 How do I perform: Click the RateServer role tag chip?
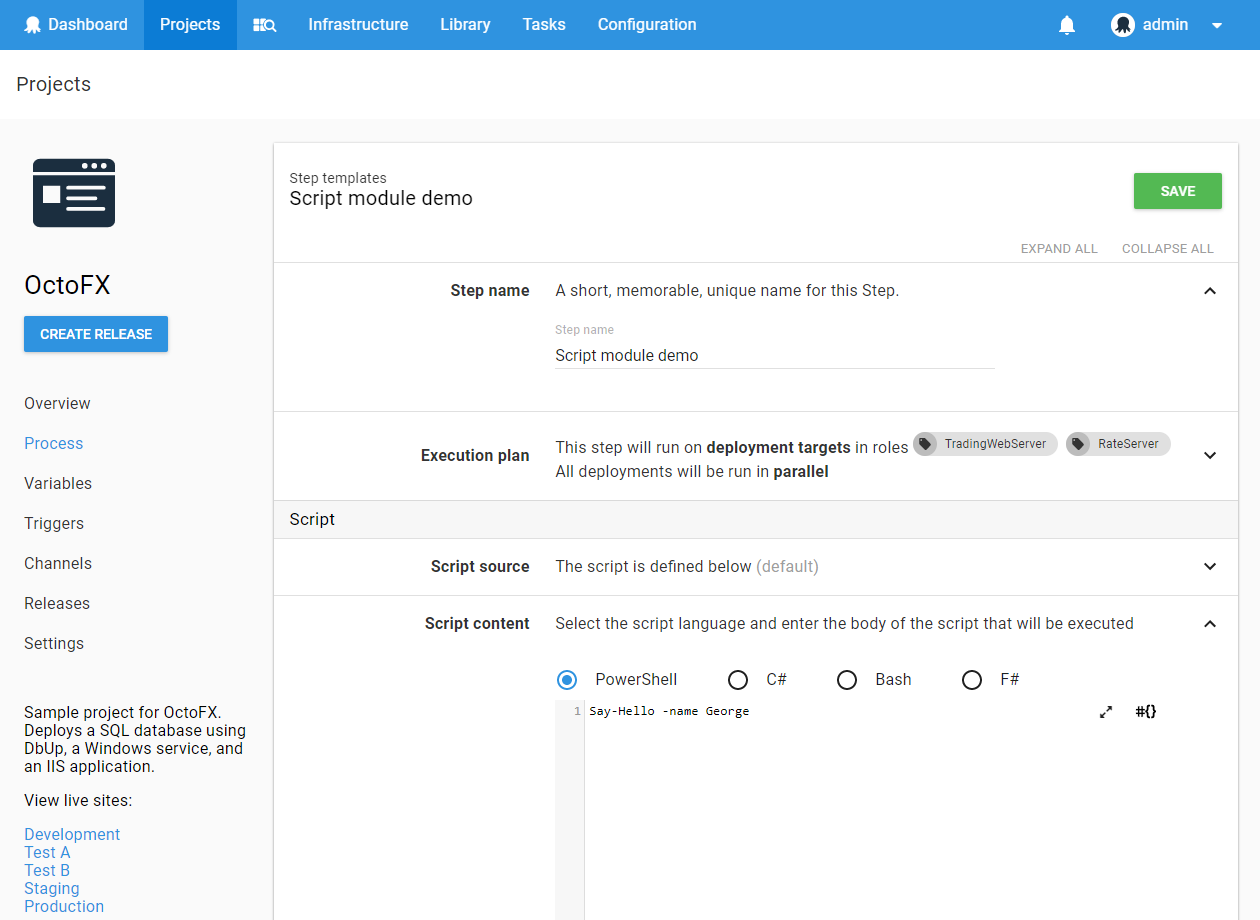[1118, 444]
